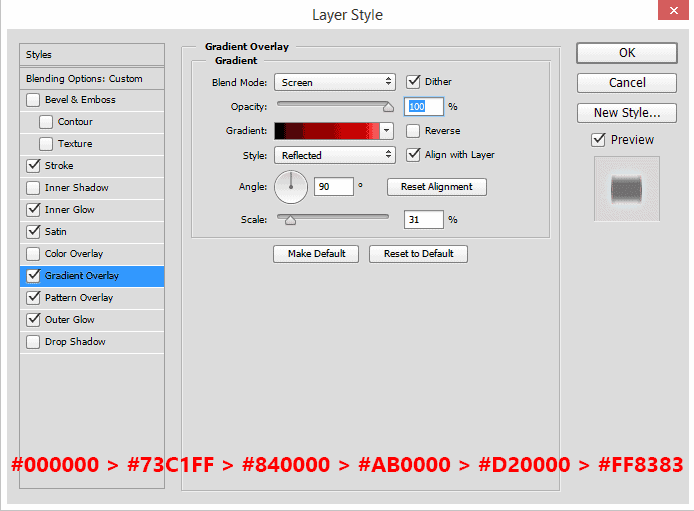Click the Reset Alignment button

[x=436, y=187]
